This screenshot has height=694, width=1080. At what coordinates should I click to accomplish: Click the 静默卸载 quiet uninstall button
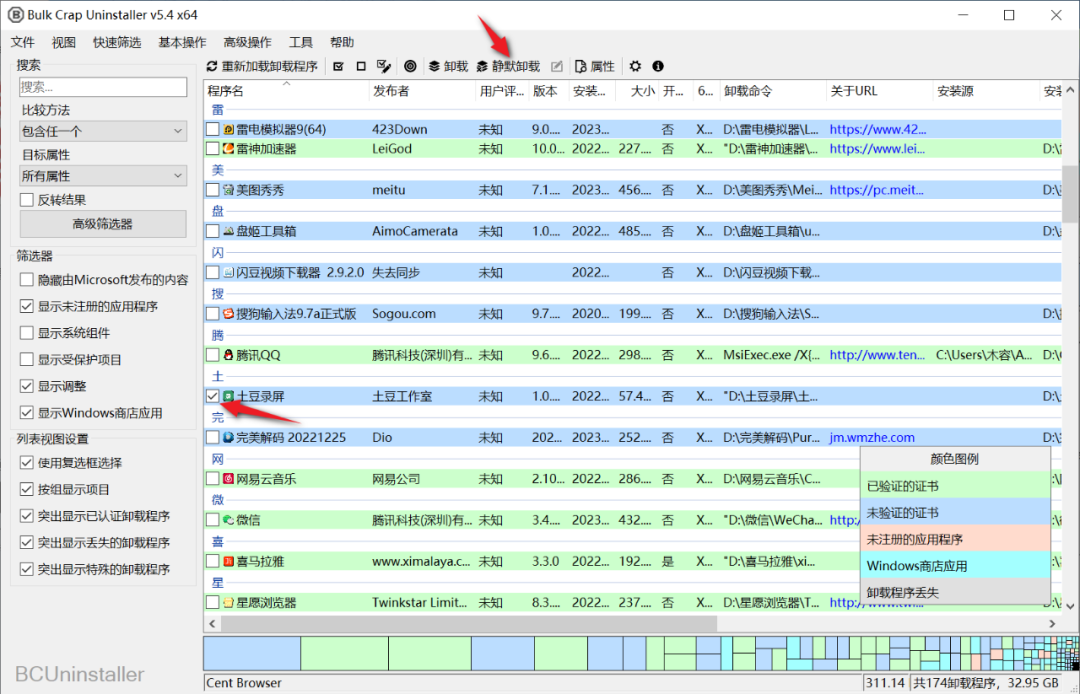click(x=508, y=66)
